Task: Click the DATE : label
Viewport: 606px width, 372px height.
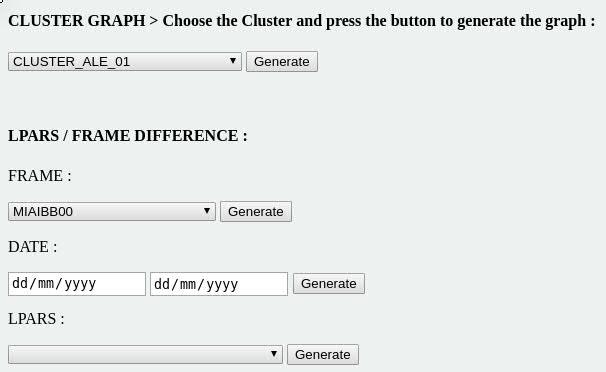Action: (33, 247)
